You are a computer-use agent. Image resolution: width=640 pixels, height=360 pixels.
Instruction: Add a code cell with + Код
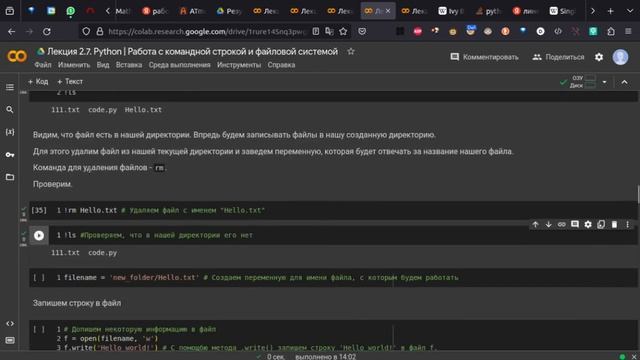click(x=38, y=82)
